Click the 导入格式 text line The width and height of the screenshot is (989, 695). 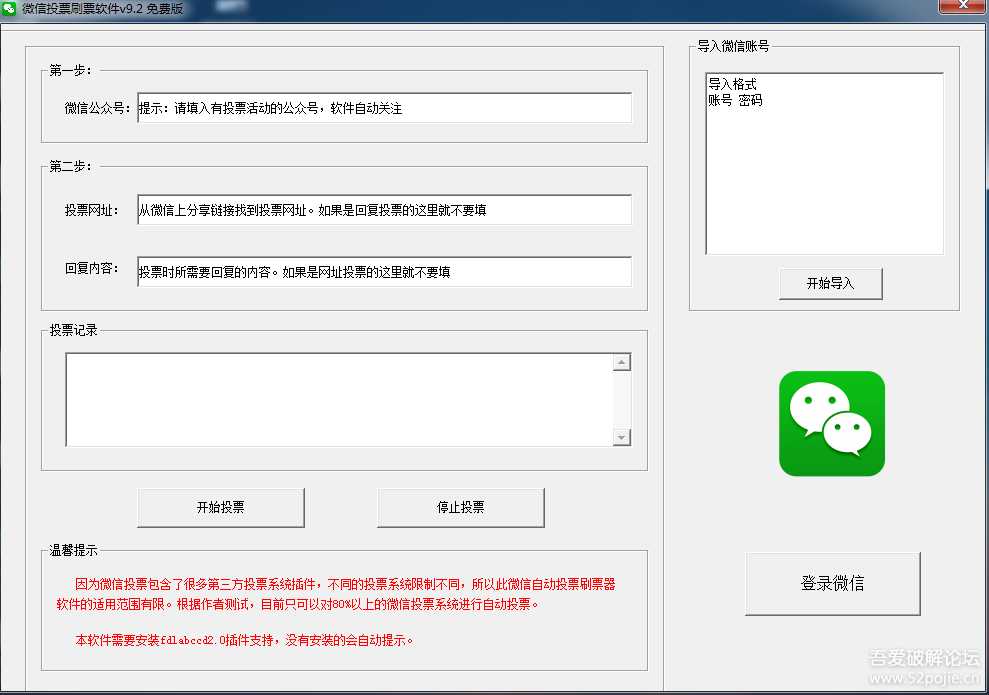(x=732, y=84)
